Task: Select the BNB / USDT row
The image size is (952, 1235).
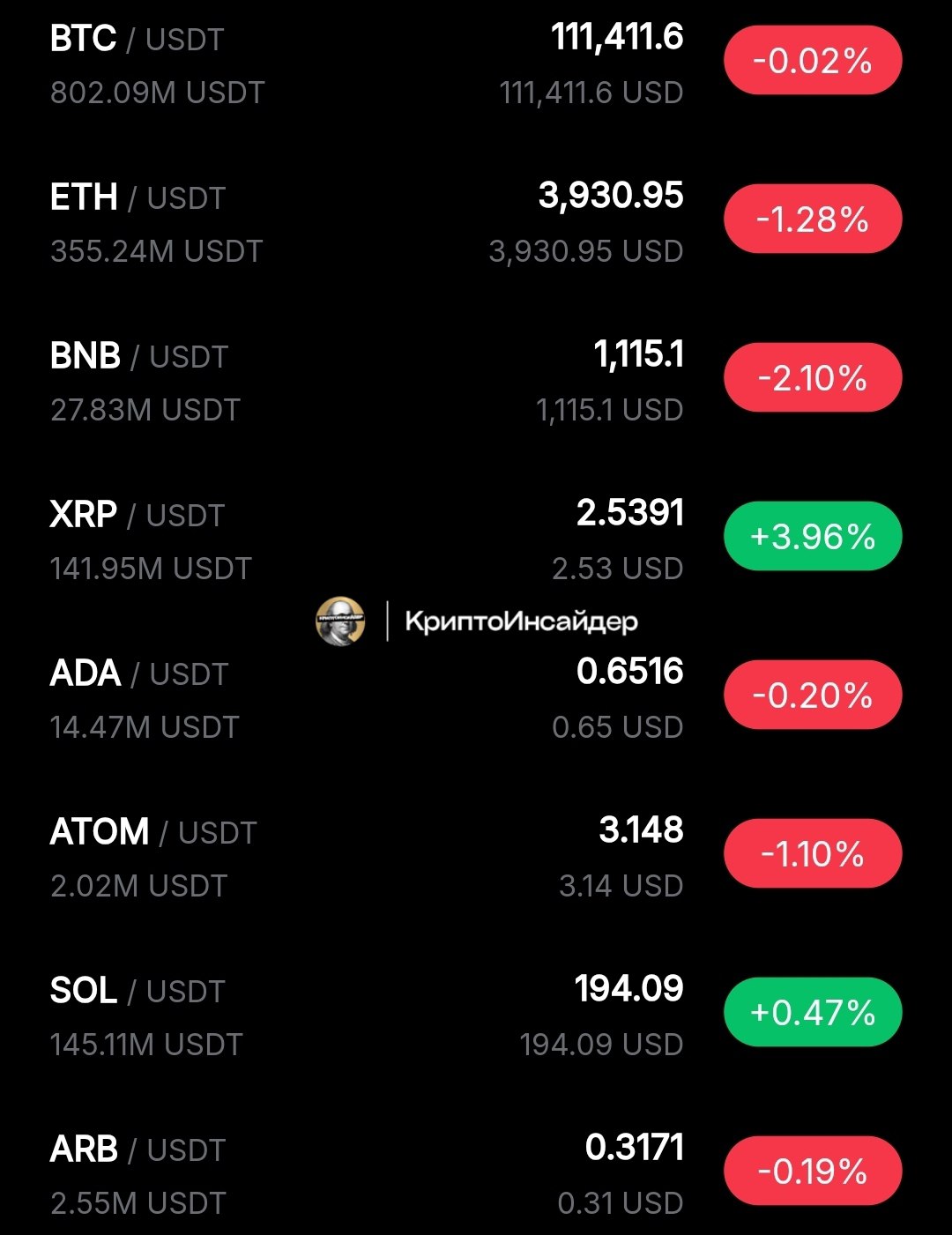Action: coord(139,357)
